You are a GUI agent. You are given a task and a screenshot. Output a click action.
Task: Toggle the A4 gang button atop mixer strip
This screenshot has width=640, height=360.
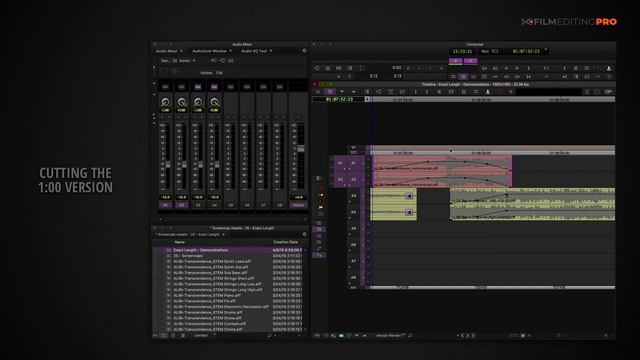[214, 87]
